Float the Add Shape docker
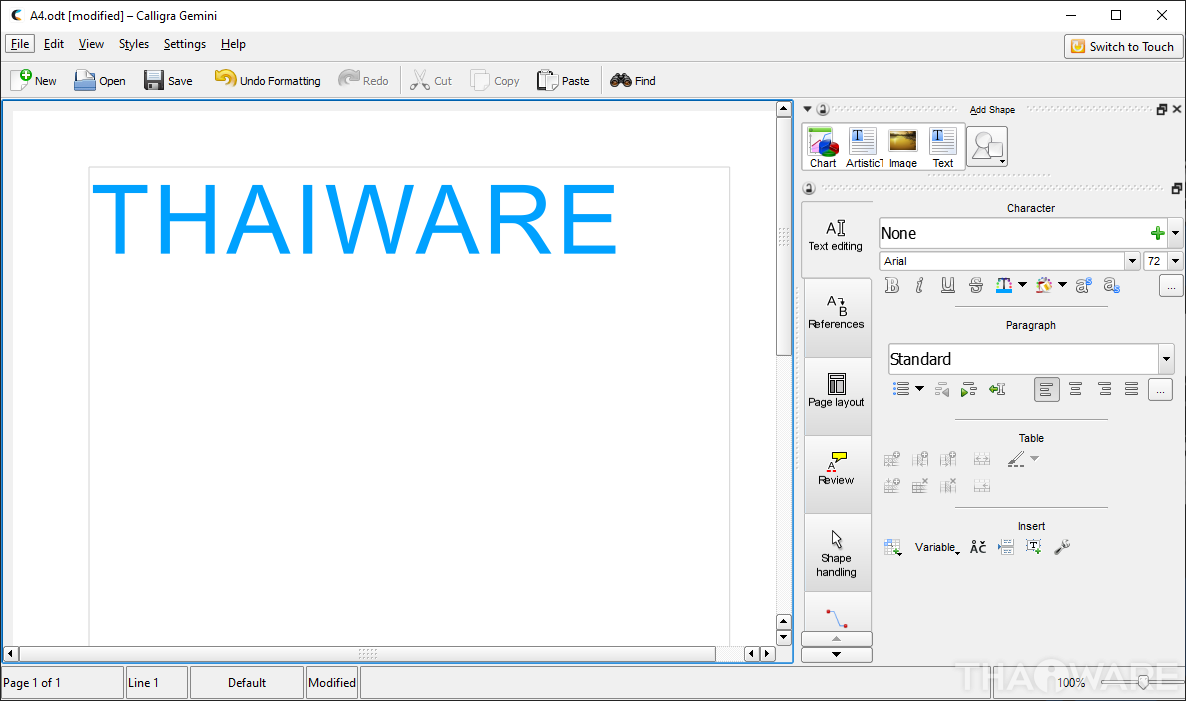1186x701 pixels. 1162,110
